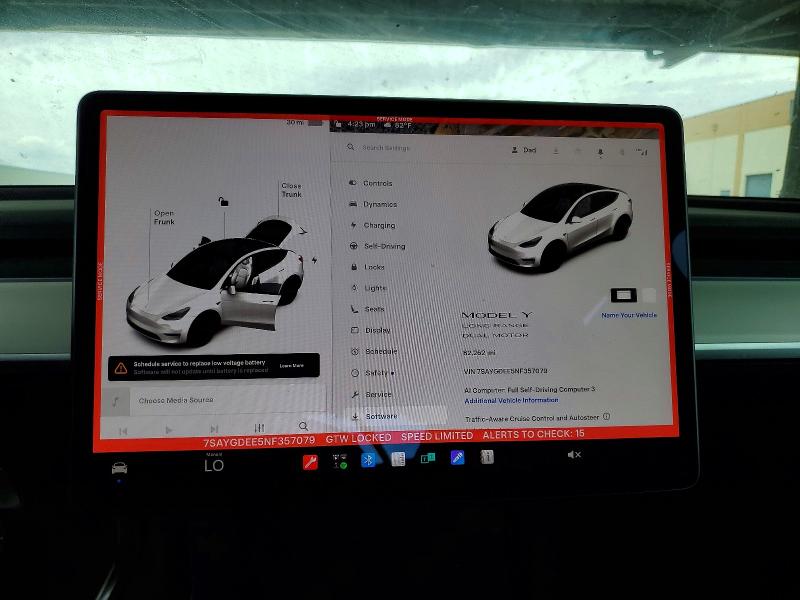The height and width of the screenshot is (600, 800).
Task: Select the Software settings menu
Action: tap(397, 416)
